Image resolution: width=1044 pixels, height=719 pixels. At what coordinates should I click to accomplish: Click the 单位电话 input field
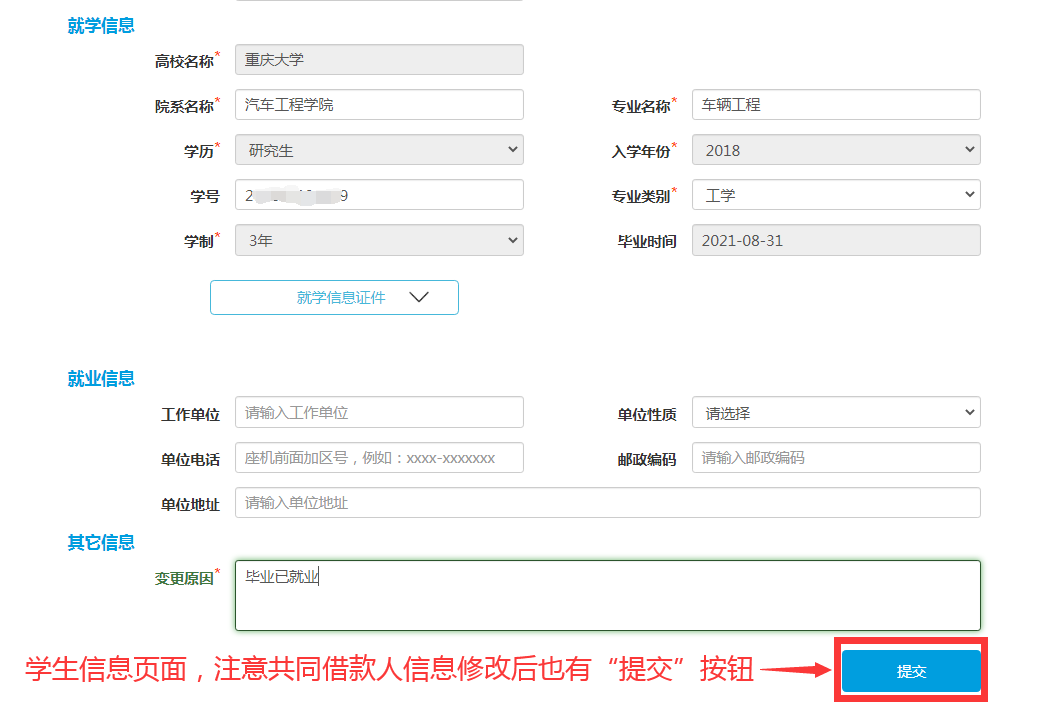[379, 457]
